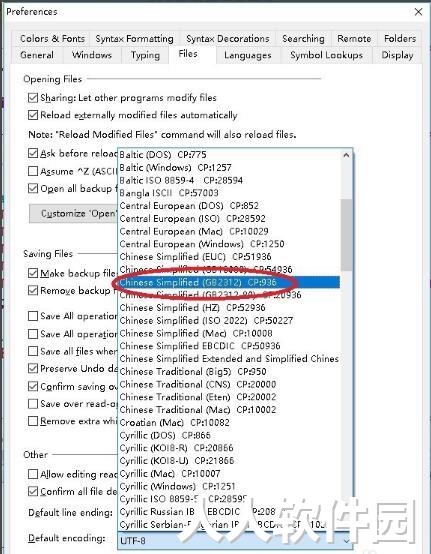
Task: Expand the Default encoding UTF-8 dropdown arrow
Action: coord(346,541)
